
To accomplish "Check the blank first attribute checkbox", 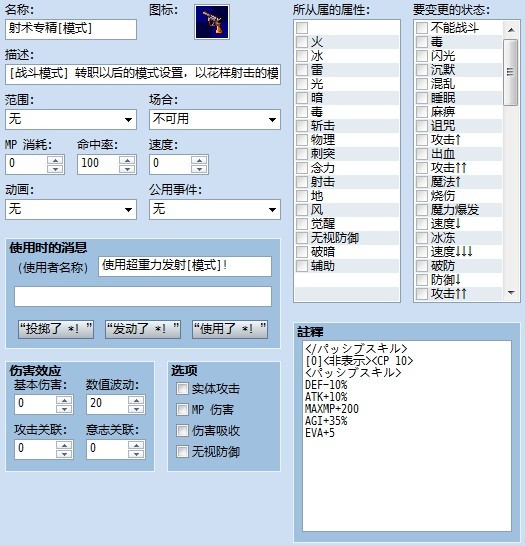I will coord(301,28).
